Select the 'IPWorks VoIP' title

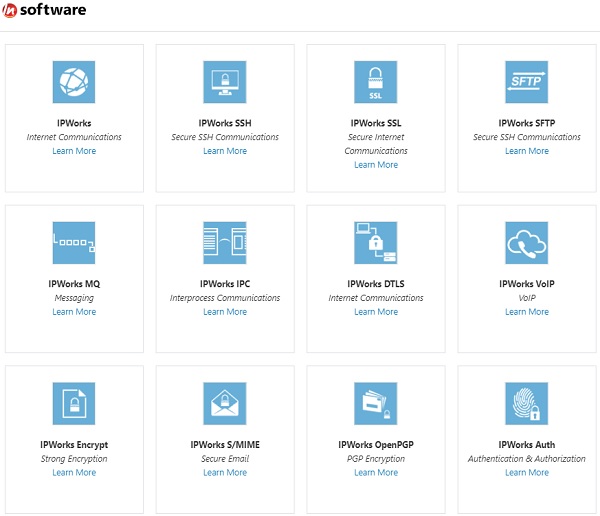point(527,284)
